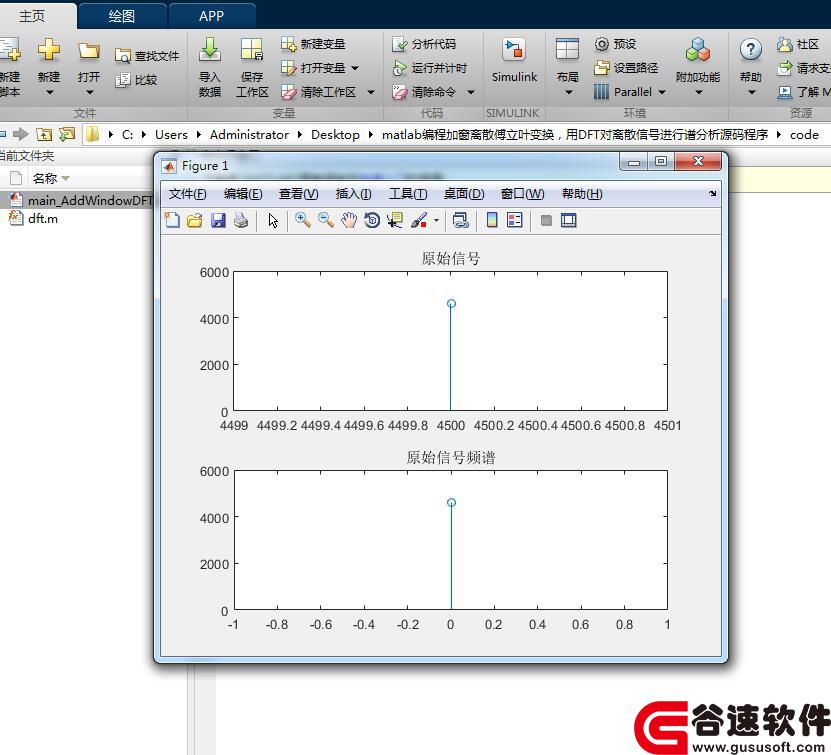Click the 打开变量 button
The height and width of the screenshot is (755, 831).
(313, 68)
